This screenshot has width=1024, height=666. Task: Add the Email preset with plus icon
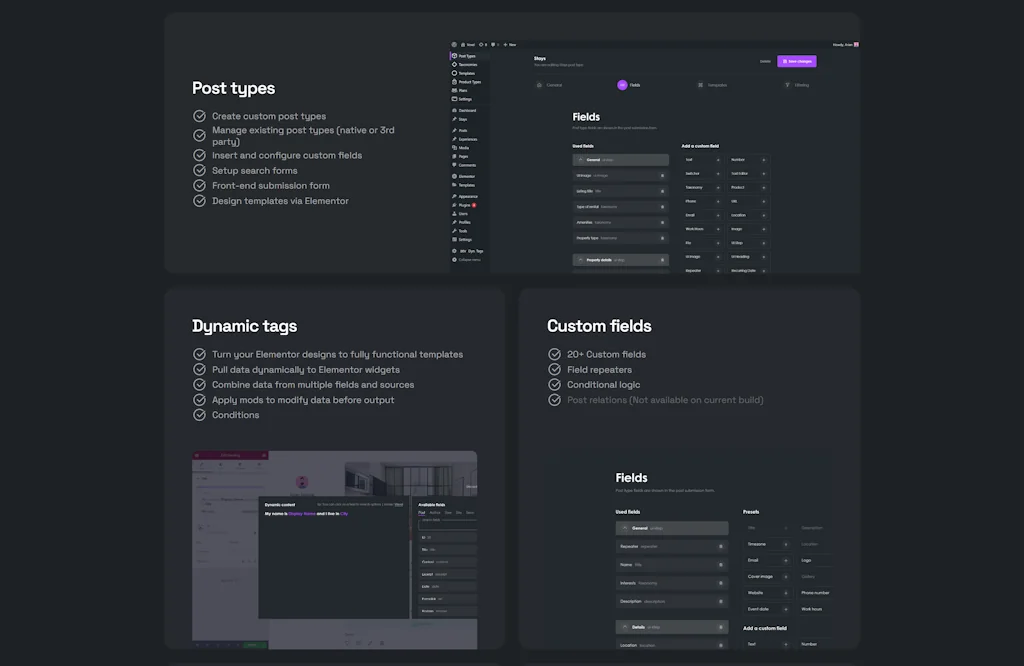(x=786, y=560)
